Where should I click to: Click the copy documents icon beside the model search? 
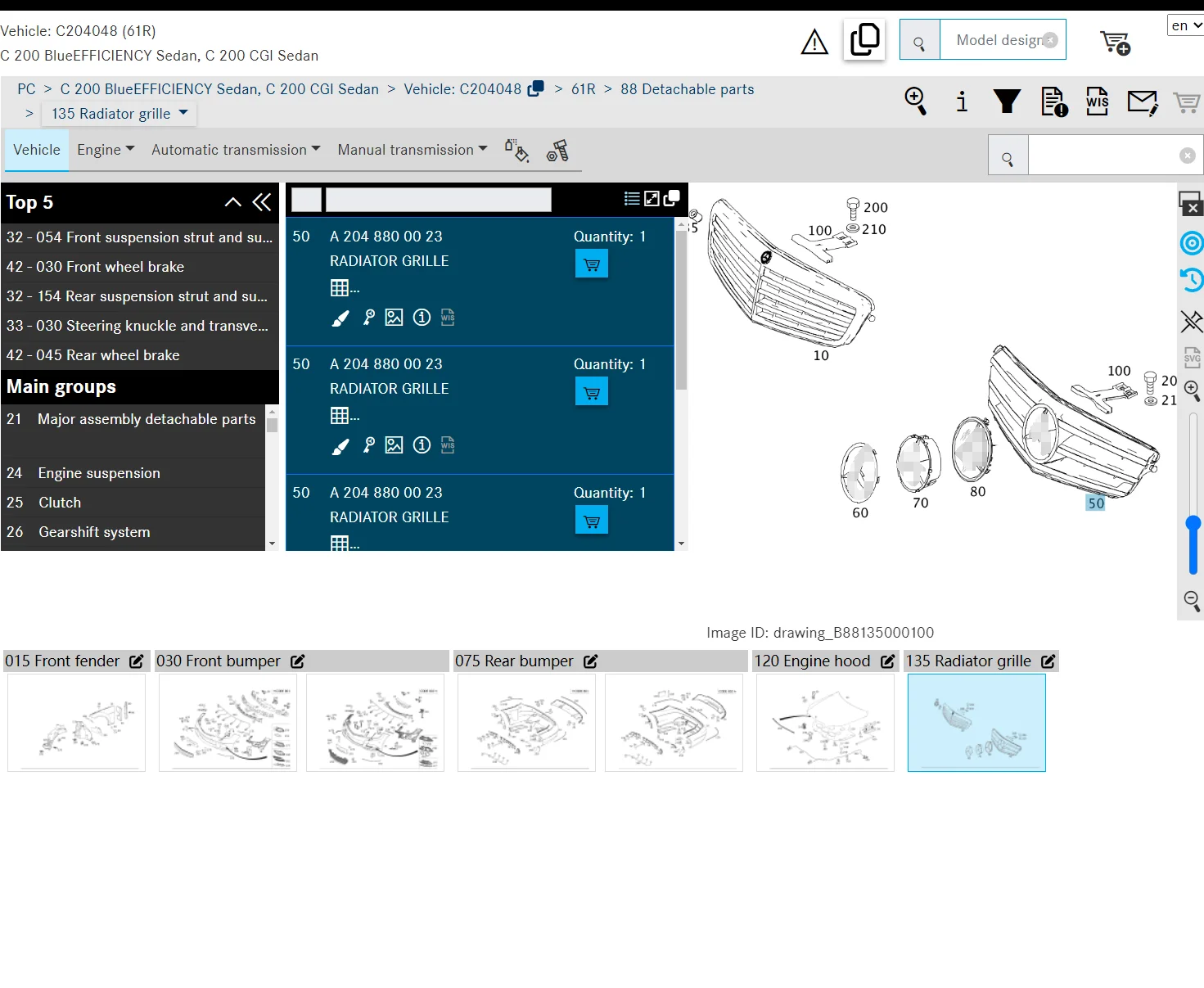point(864,39)
